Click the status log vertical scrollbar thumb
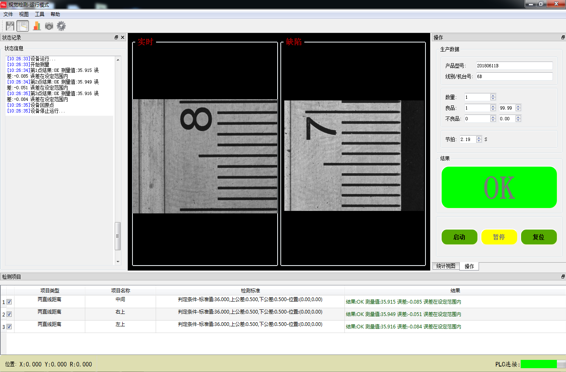The height and width of the screenshot is (372, 566). pyautogui.click(x=117, y=236)
